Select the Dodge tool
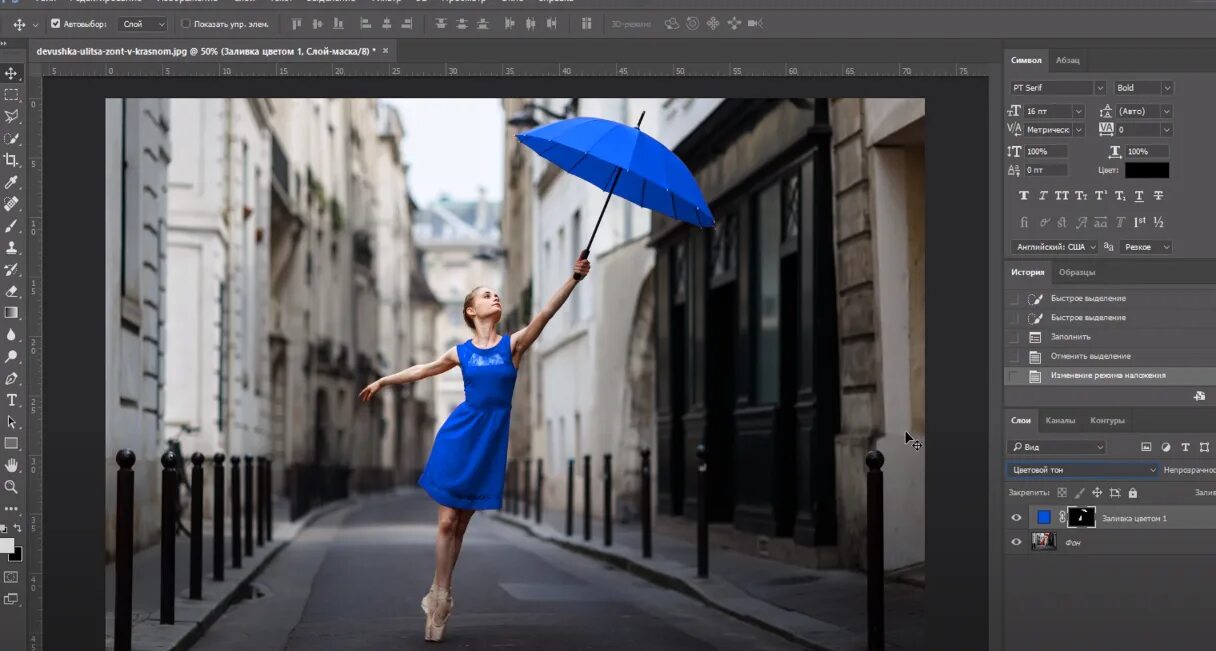1216x651 pixels. click(11, 356)
